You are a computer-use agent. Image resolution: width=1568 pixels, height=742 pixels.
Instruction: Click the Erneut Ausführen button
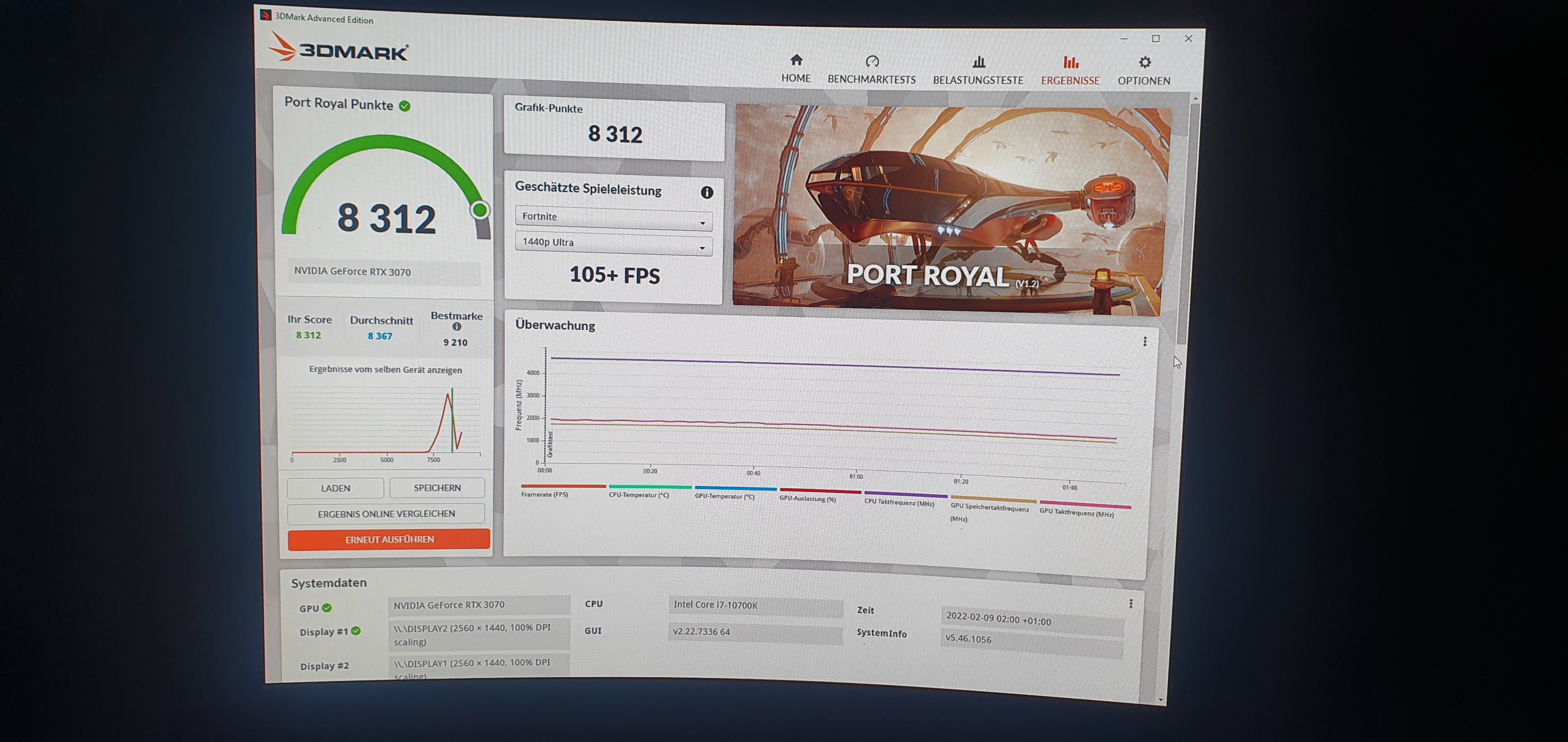[389, 540]
